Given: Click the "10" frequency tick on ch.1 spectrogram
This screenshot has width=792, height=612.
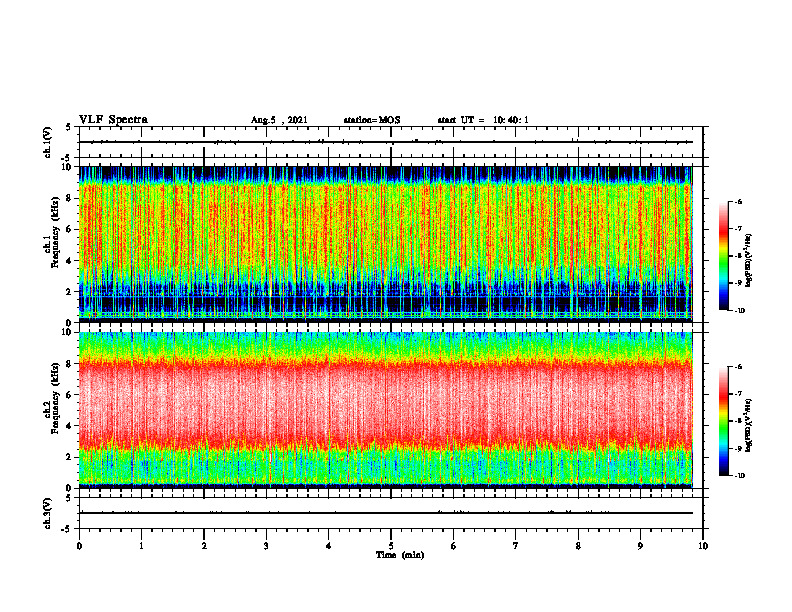Looking at the screenshot, I should point(69,167).
